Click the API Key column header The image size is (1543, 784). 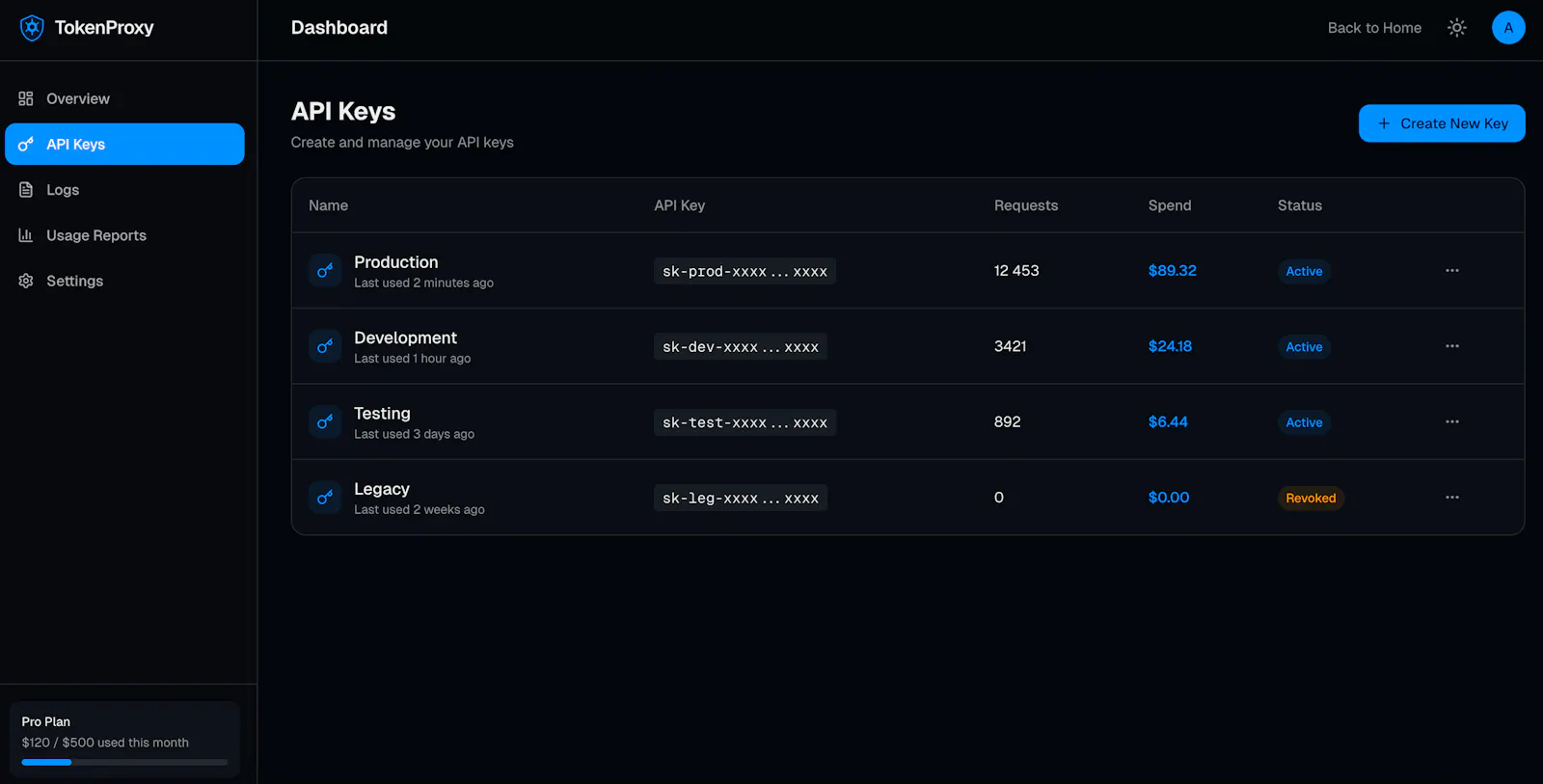[x=679, y=205]
